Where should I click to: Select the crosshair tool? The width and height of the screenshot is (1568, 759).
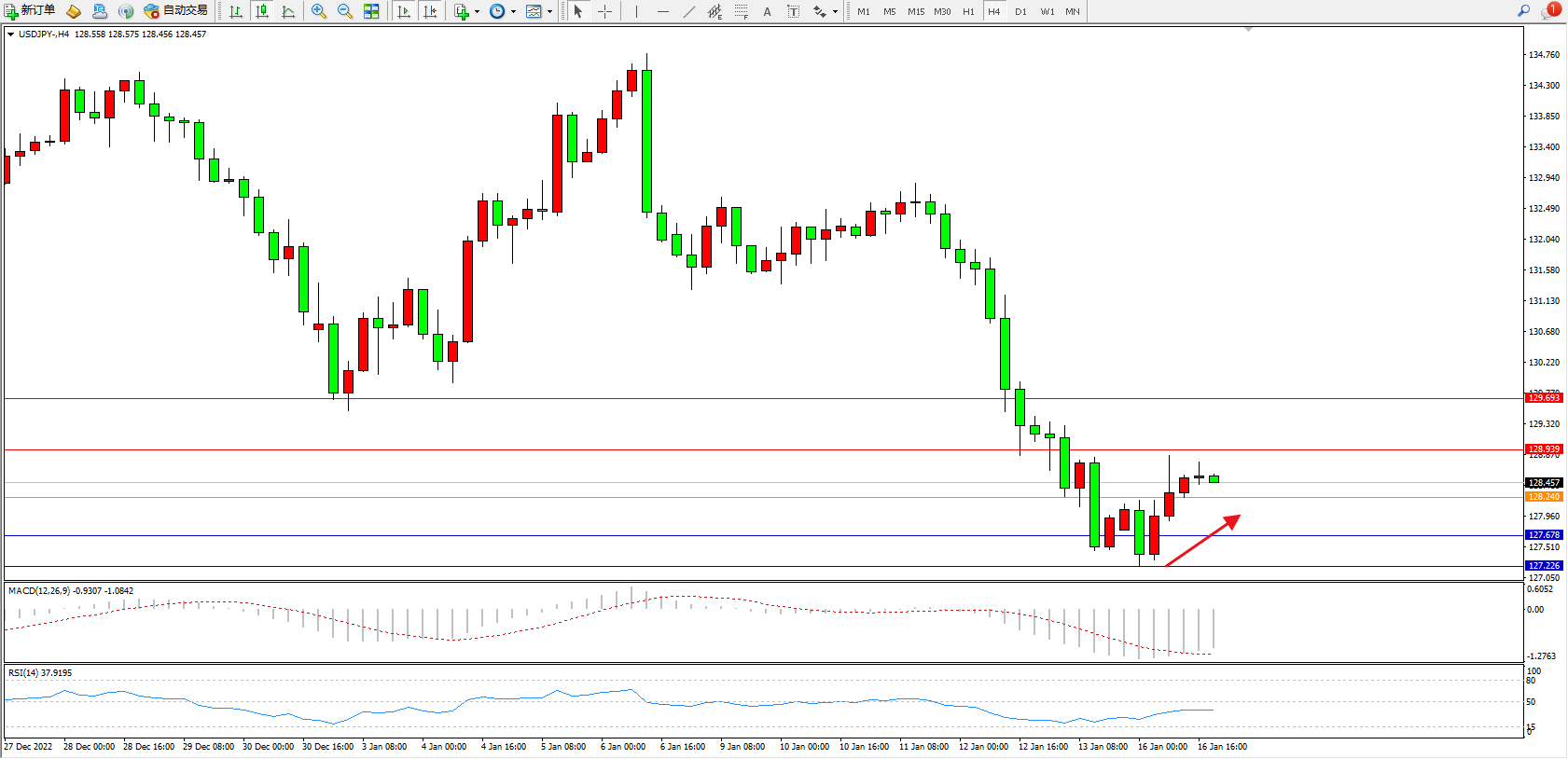pos(604,11)
